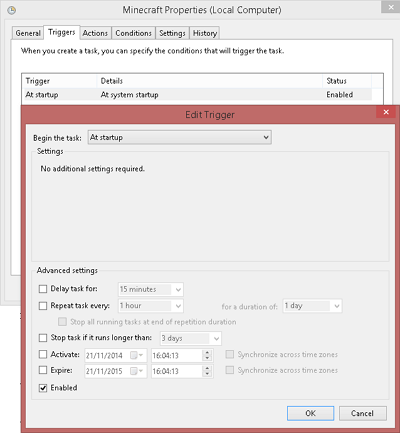Image resolution: width=400 pixels, height=433 pixels.
Task: Tick the Expire checkbox
Action: 43,370
